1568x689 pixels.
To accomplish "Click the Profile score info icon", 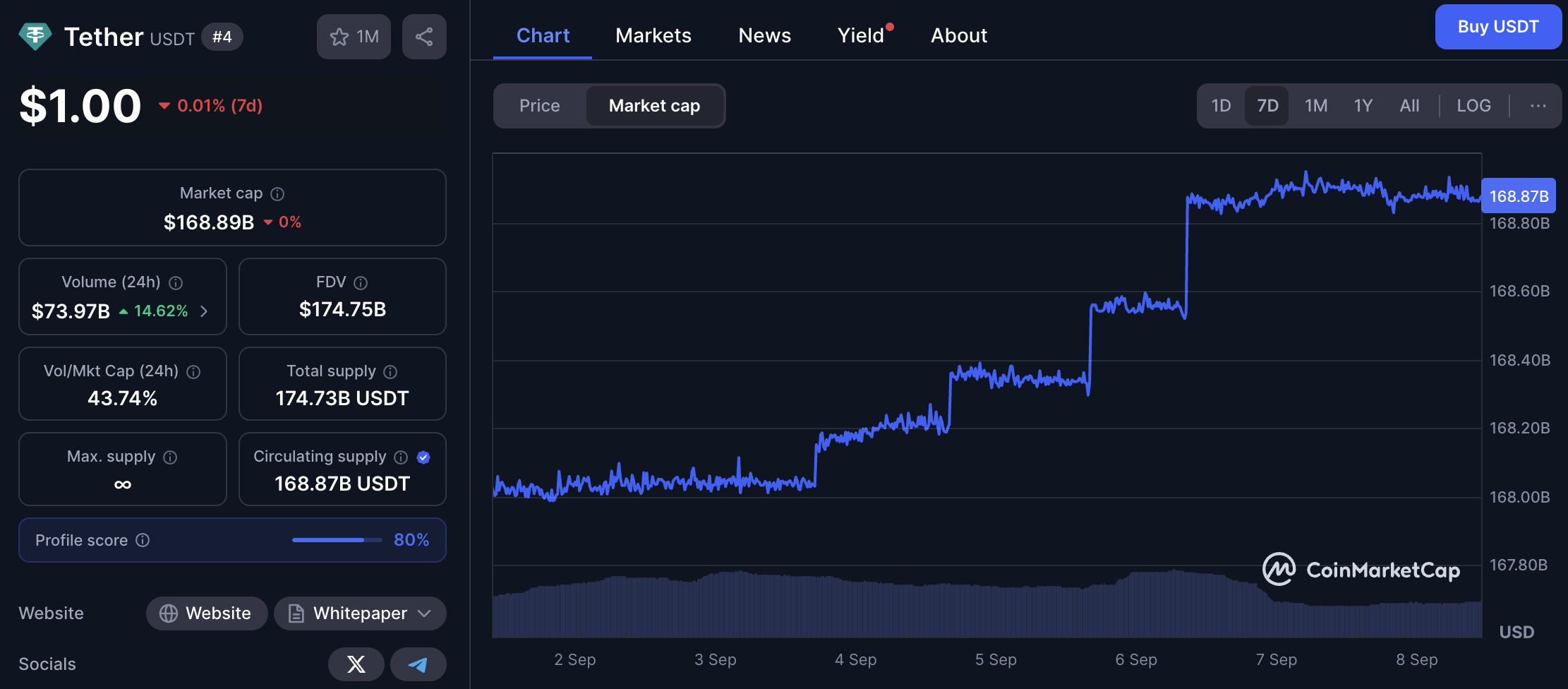I will [x=143, y=540].
